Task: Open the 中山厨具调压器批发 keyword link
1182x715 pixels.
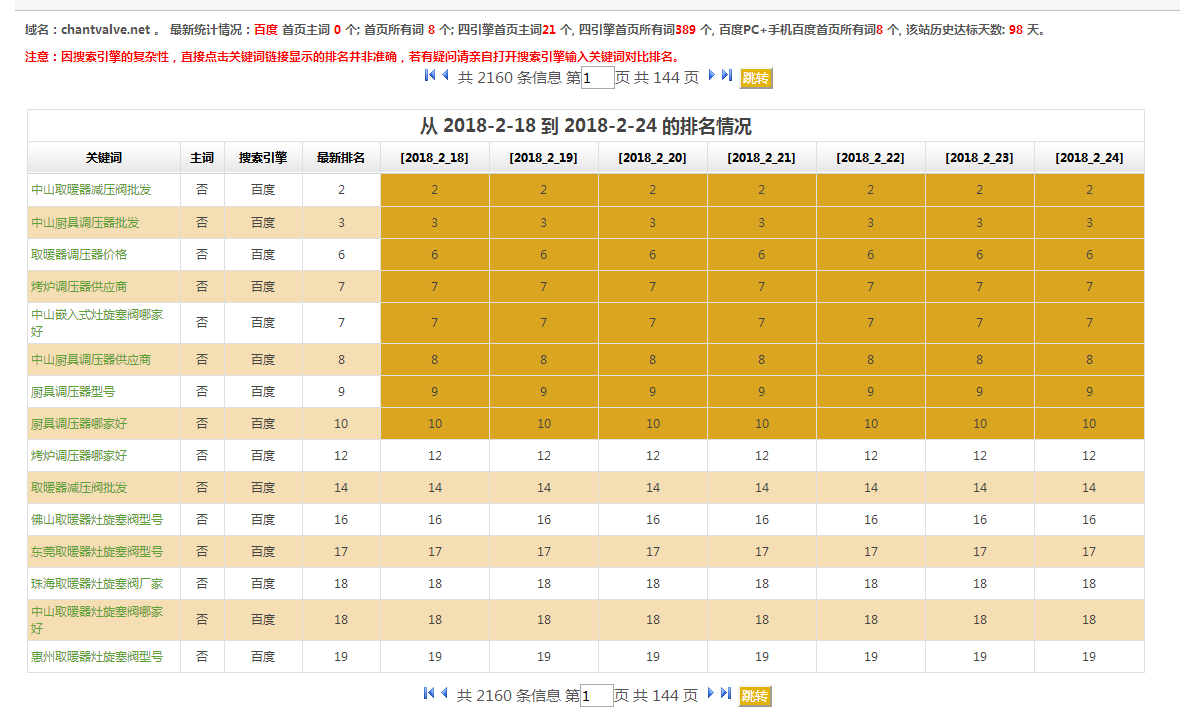Action: (85, 222)
